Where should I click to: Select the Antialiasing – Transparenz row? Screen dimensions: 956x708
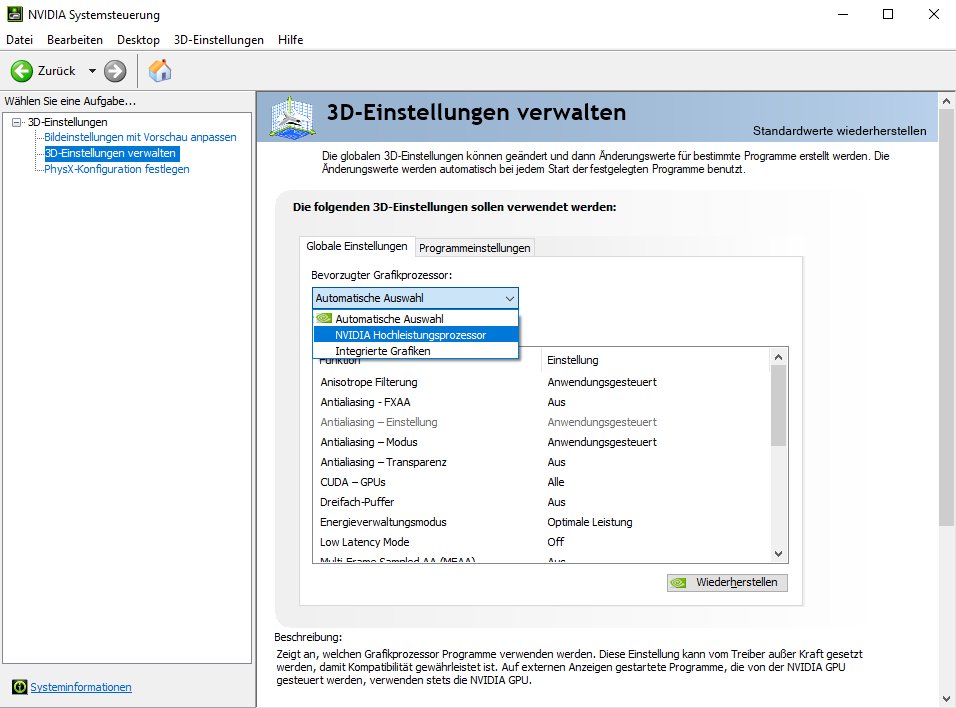pyautogui.click(x=541, y=462)
